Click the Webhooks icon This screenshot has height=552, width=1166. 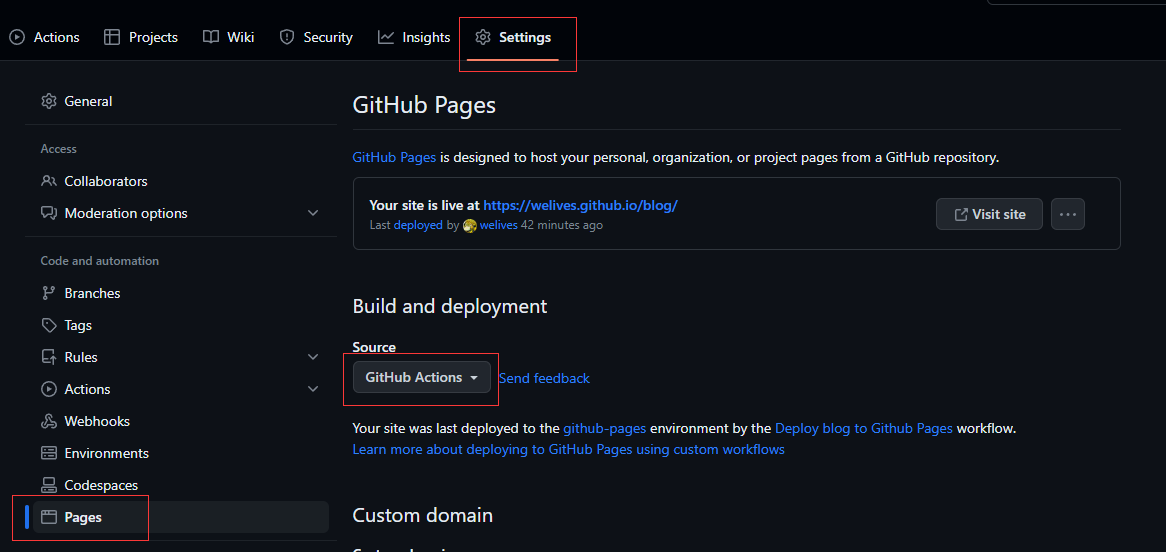click(49, 421)
